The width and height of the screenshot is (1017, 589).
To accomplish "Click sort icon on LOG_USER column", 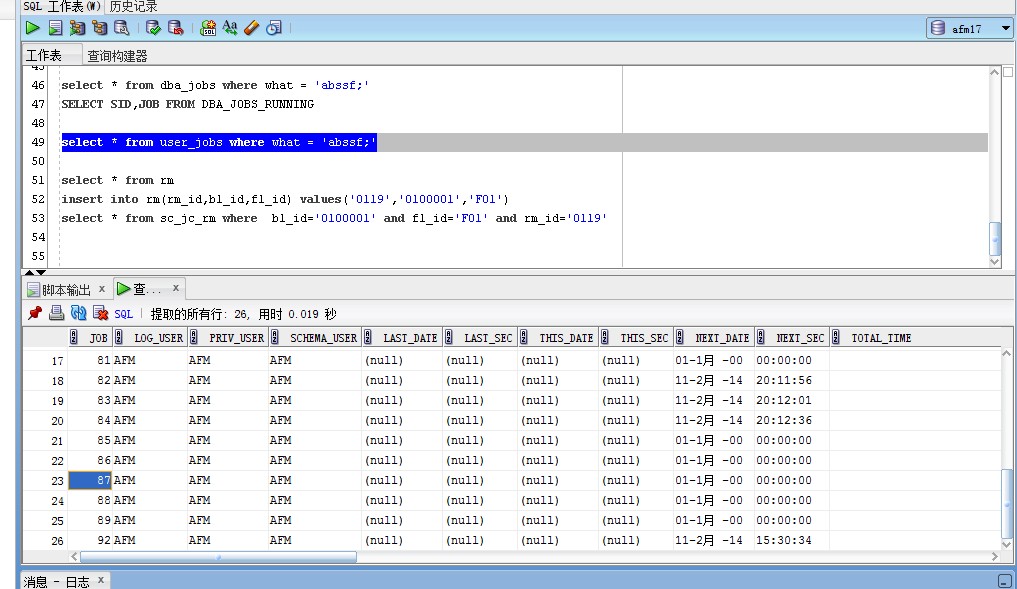I will pos(119,337).
